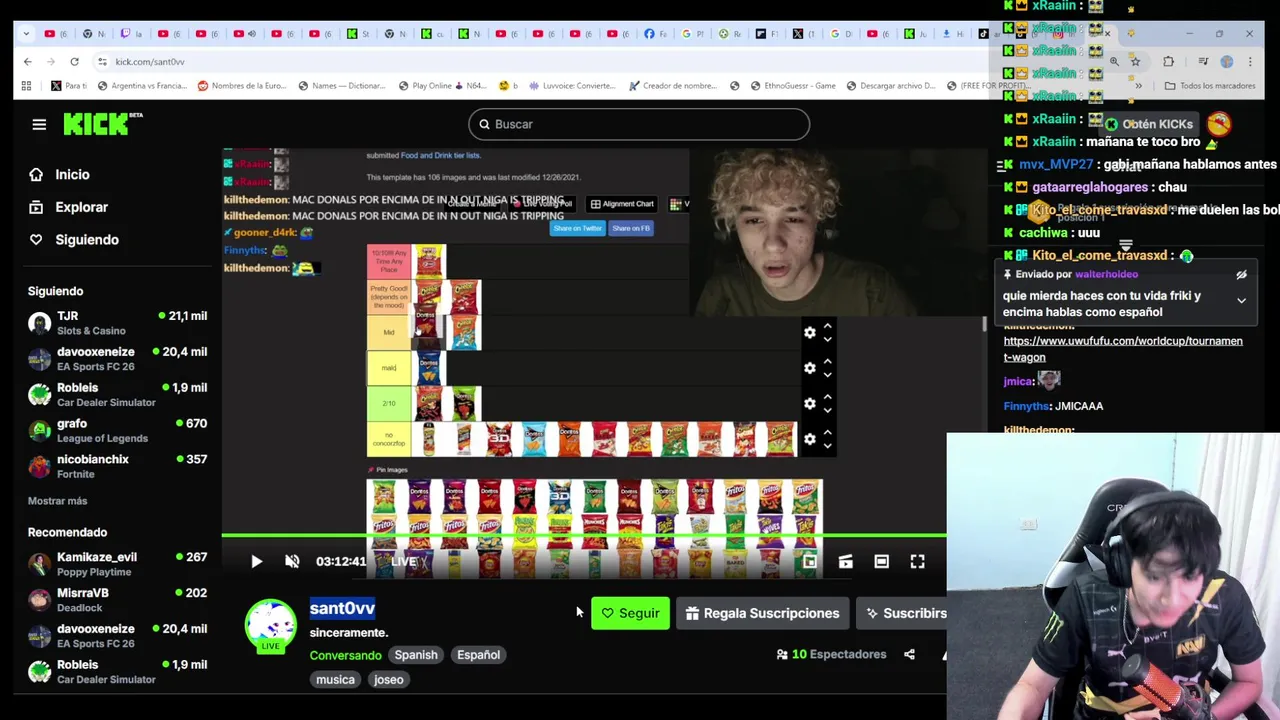Click the Mid tier label
Image resolution: width=1280 pixels, height=720 pixels.
(389, 332)
